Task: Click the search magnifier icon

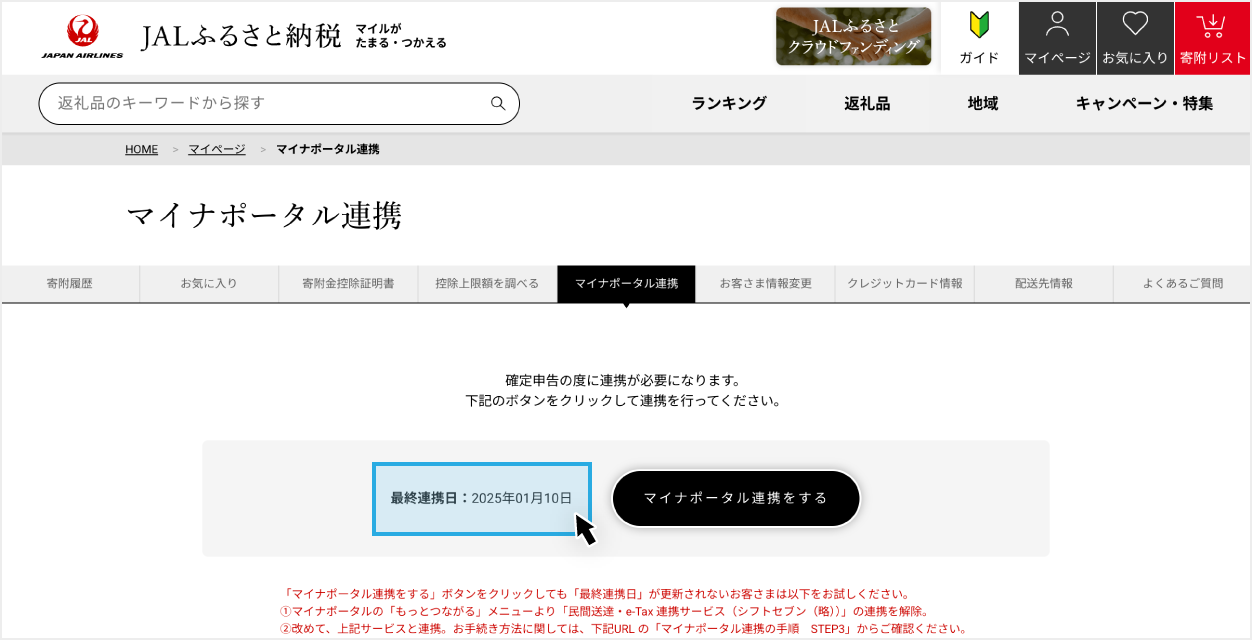Action: tap(498, 103)
